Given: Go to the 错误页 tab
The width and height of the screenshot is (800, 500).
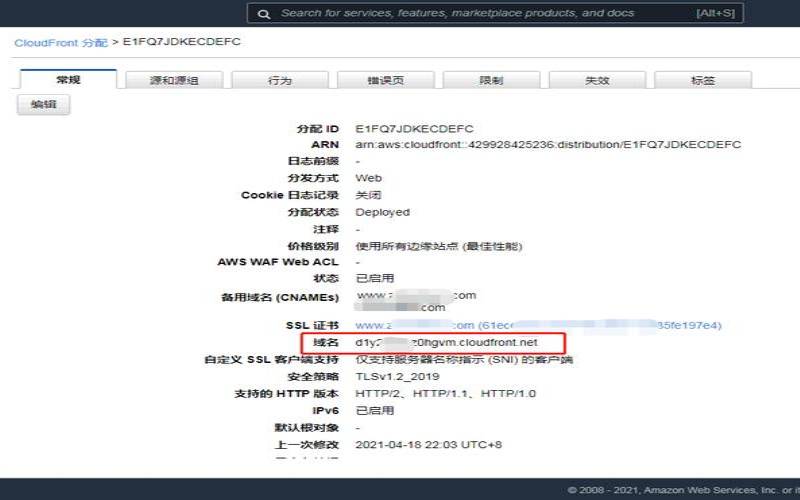Looking at the screenshot, I should tap(386, 80).
